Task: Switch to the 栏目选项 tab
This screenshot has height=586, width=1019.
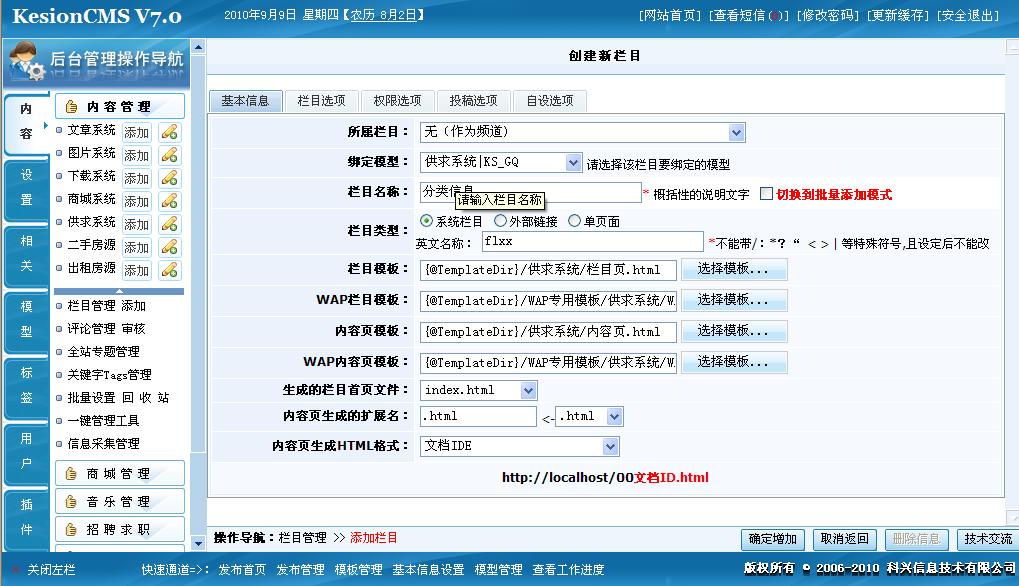Action: pyautogui.click(x=321, y=101)
